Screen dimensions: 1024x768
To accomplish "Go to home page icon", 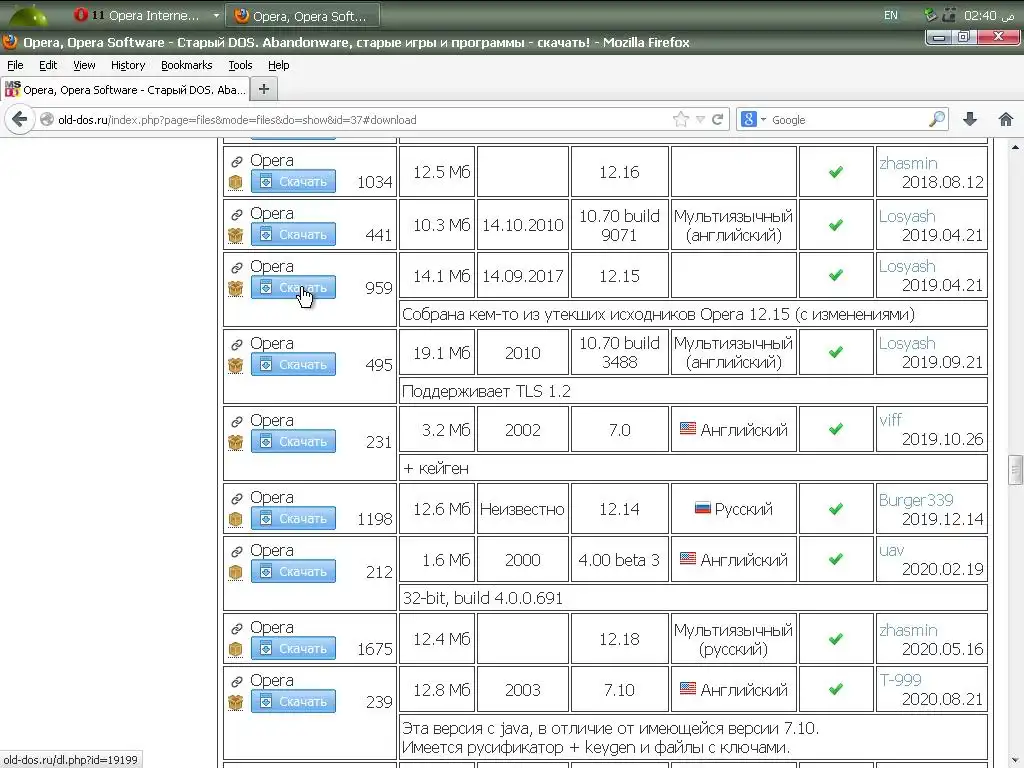I will point(1006,119).
